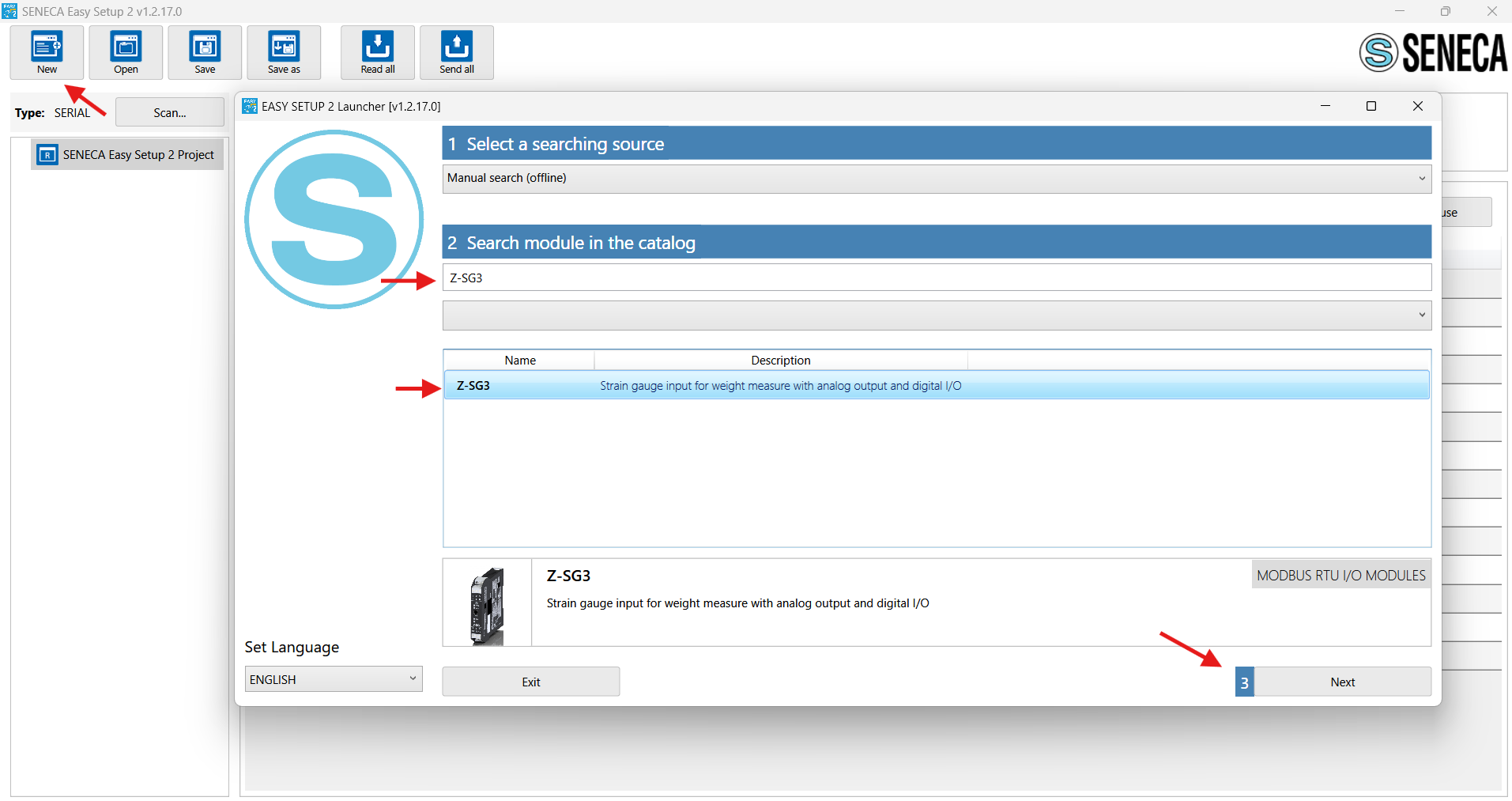
Task: Click the SENECA Easy Setup 2 title bar icon
Action: 9,11
